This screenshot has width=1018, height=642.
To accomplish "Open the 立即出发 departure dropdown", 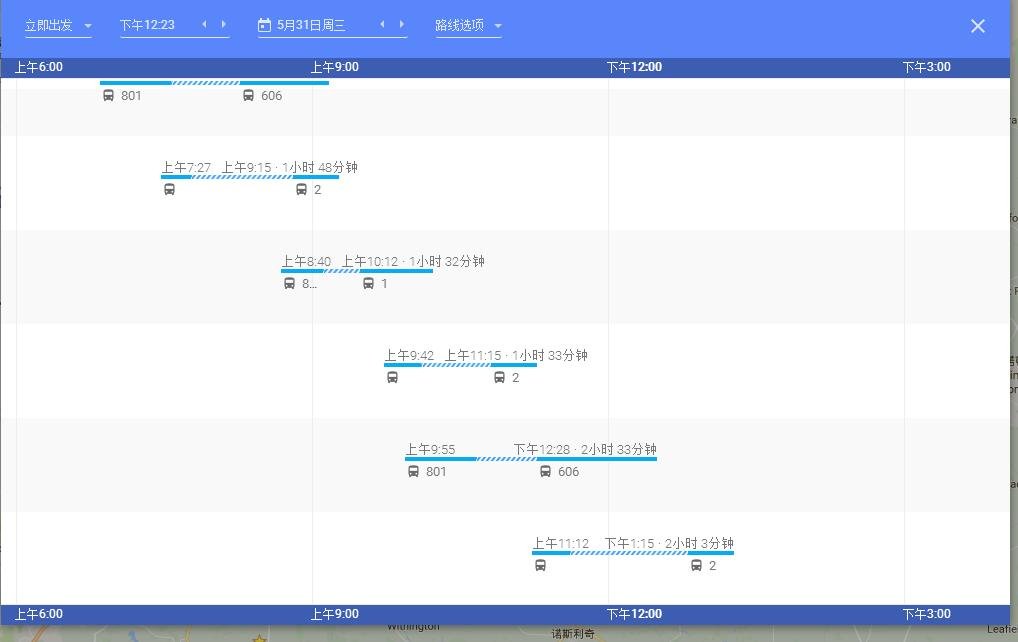I will [x=58, y=25].
